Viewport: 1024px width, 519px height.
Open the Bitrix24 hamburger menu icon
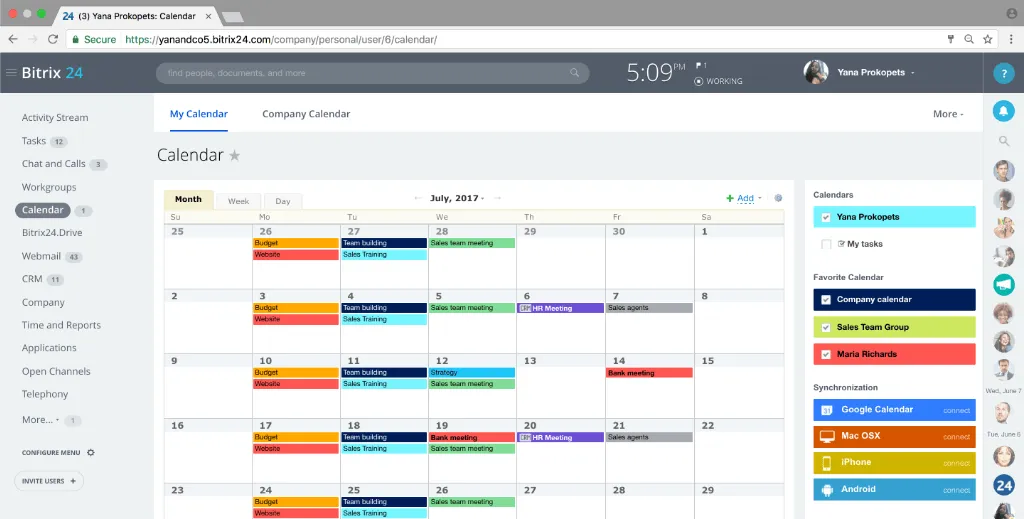(x=11, y=72)
